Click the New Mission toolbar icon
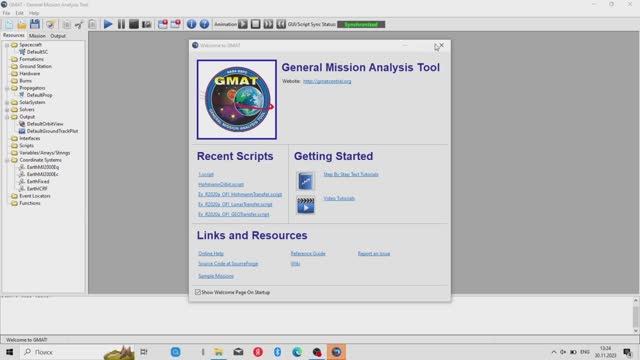Screen dimensions: 640x360 (50, 24)
